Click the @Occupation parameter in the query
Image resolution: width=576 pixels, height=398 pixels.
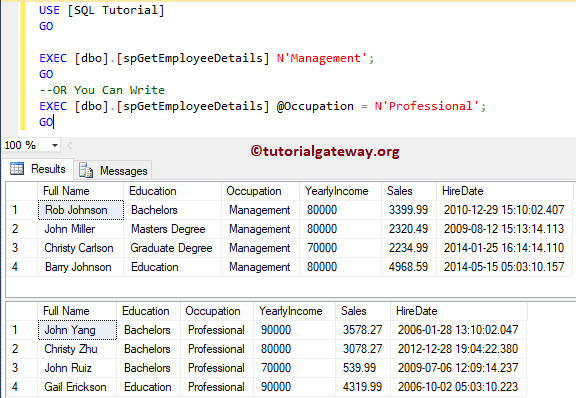[x=315, y=107]
